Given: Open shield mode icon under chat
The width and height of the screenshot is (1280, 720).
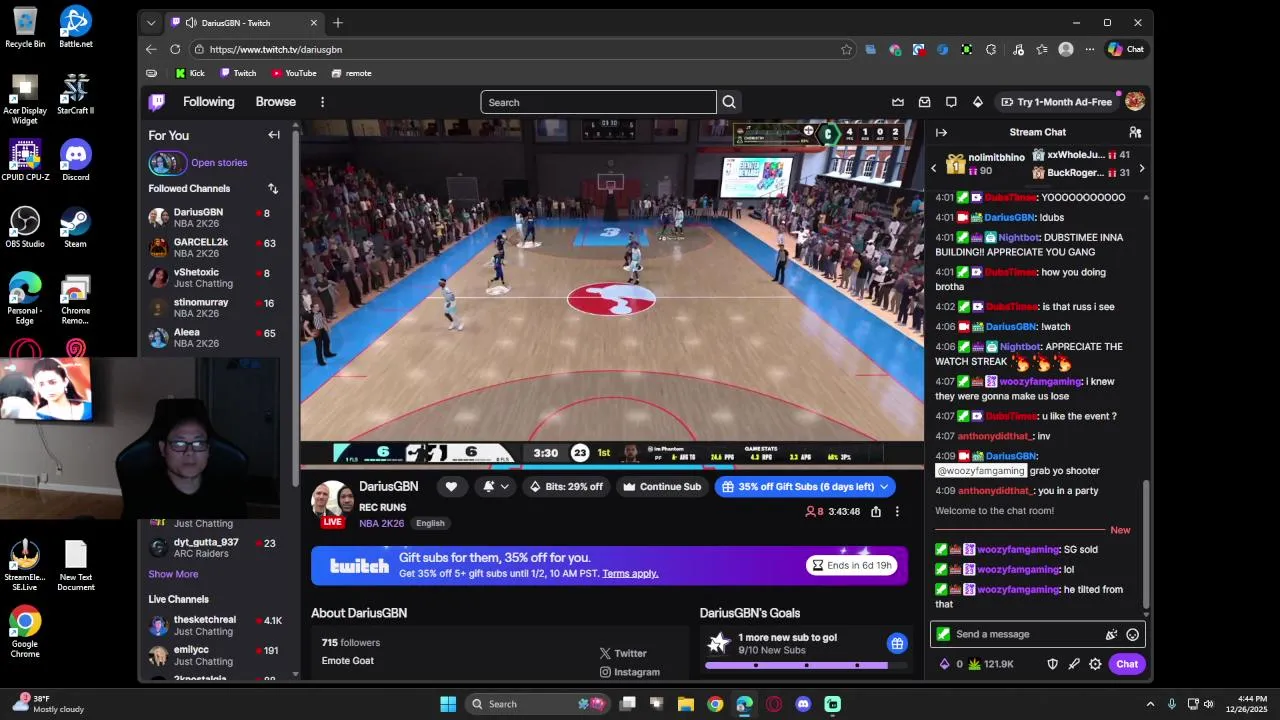Looking at the screenshot, I should point(1052,664).
